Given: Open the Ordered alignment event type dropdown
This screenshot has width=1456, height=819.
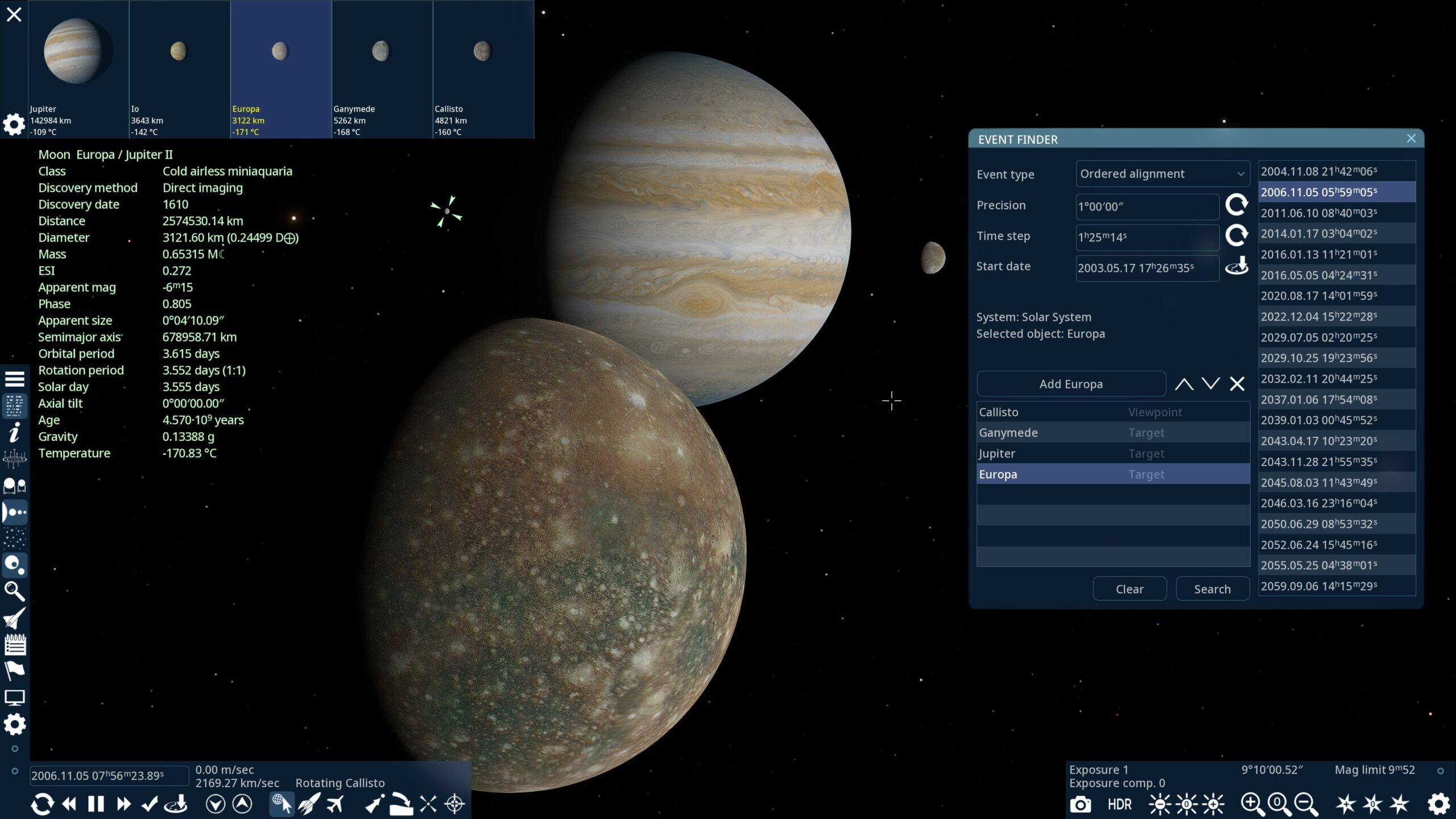Looking at the screenshot, I should (1161, 174).
